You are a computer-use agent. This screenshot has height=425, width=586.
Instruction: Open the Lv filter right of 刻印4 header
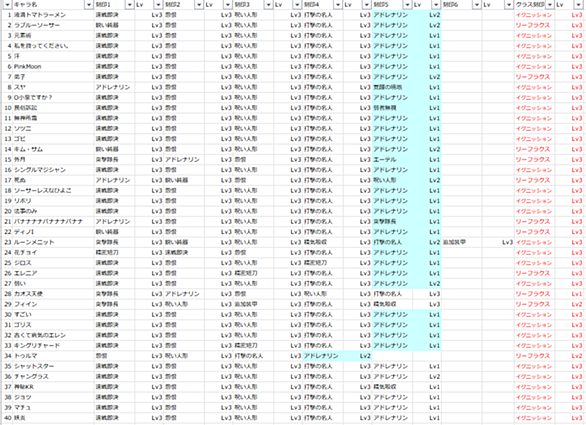(367, 4)
